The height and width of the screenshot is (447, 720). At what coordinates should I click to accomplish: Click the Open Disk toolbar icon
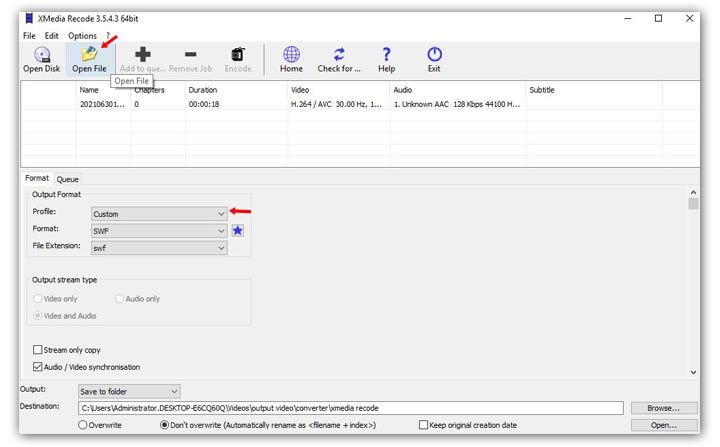[x=42, y=55]
